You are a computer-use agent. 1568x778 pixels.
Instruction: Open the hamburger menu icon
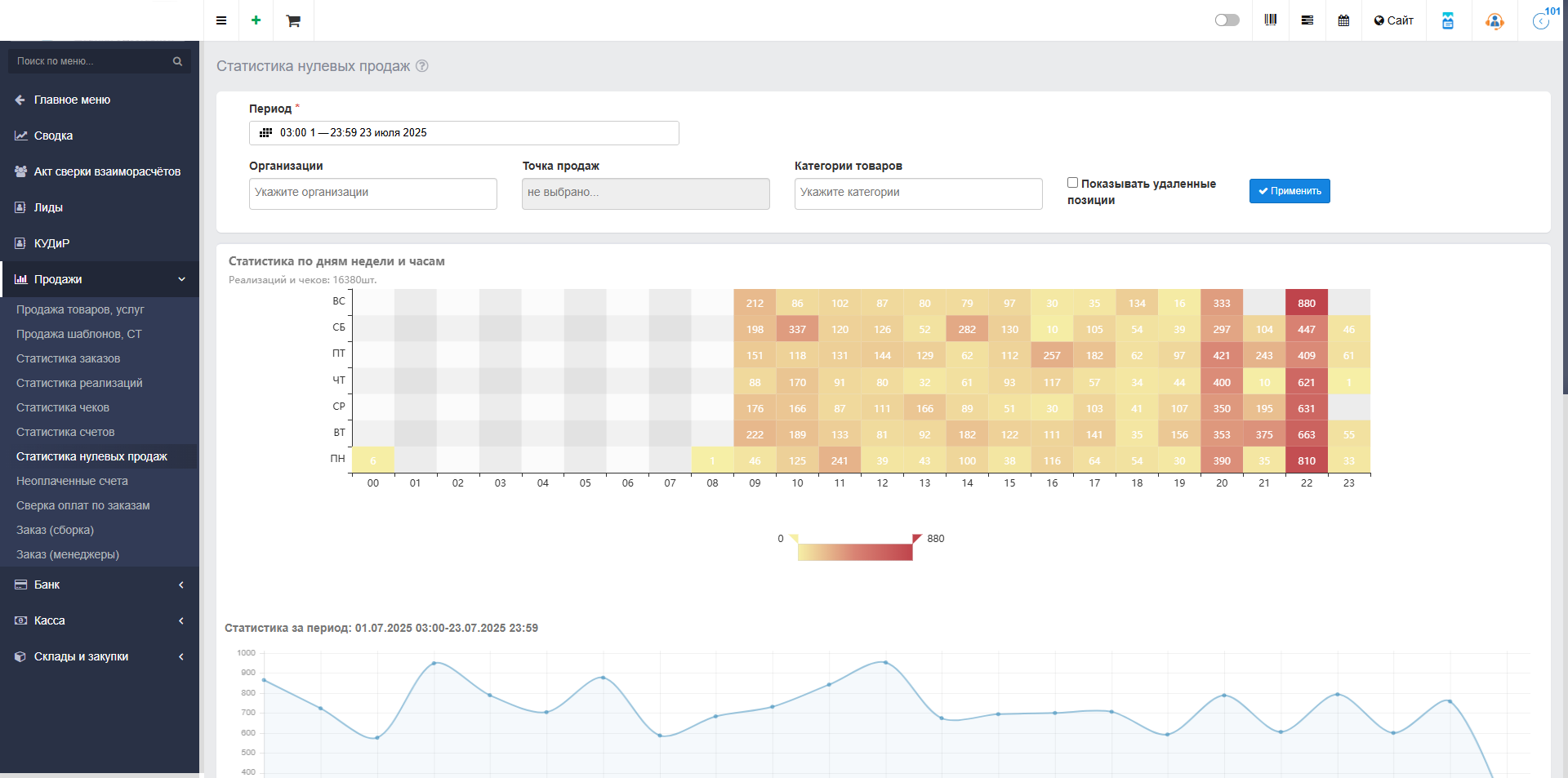pyautogui.click(x=220, y=20)
